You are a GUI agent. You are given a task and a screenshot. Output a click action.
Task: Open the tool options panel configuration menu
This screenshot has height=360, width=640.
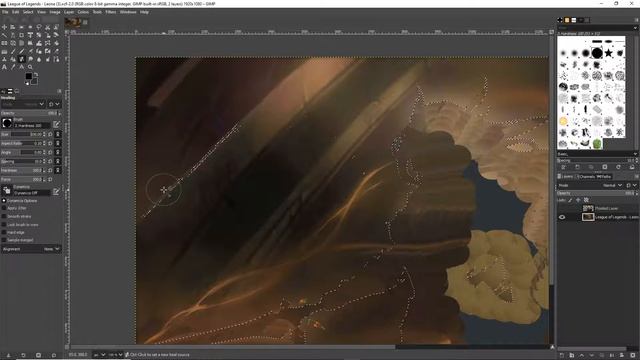(x=60, y=91)
